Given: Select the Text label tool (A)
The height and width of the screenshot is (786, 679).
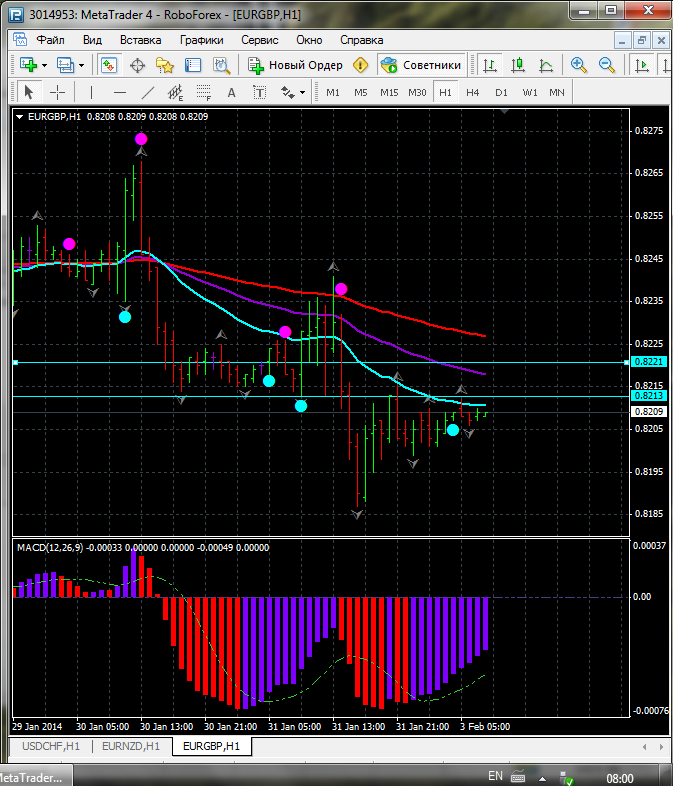Looking at the screenshot, I should (x=232, y=92).
